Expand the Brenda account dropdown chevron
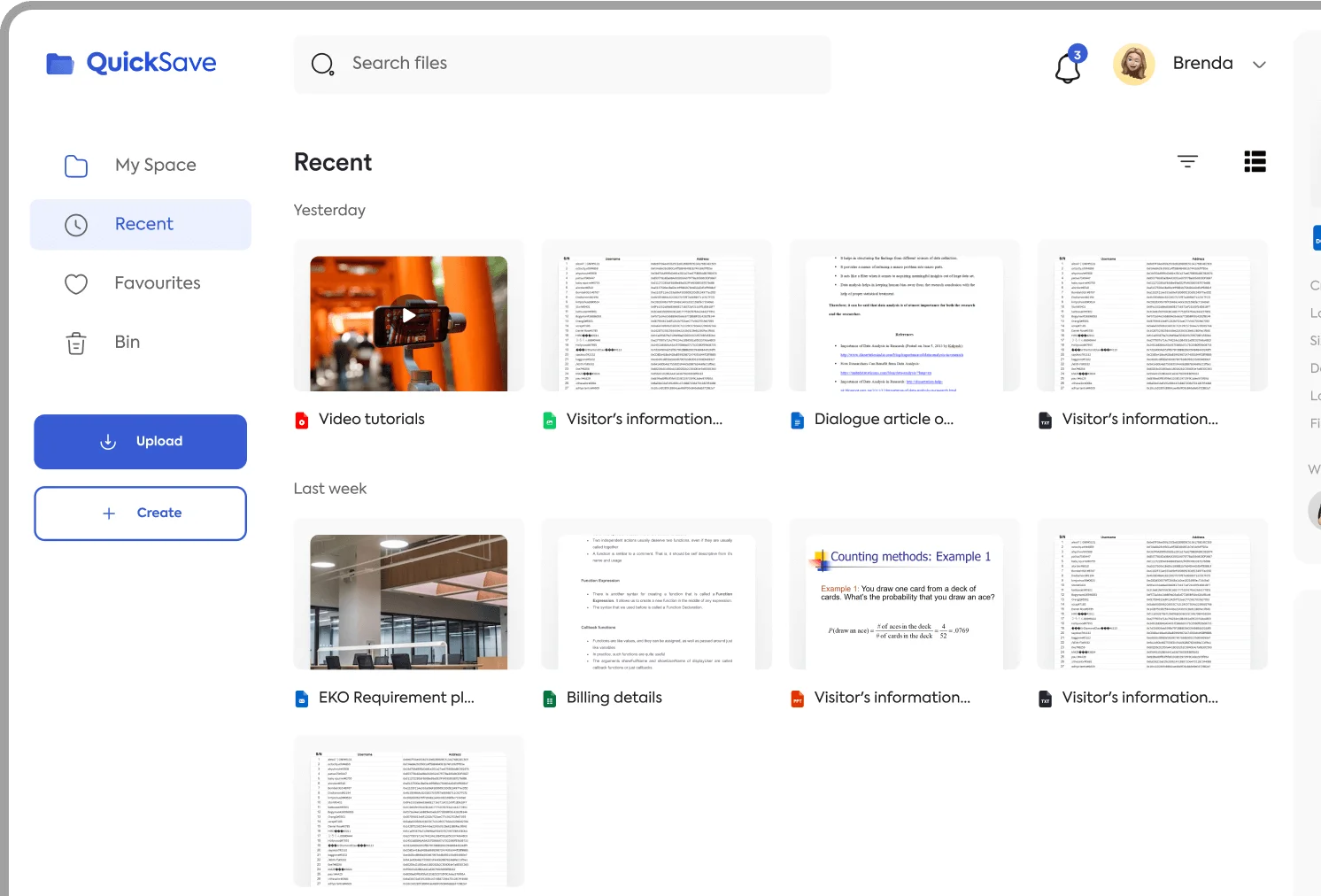 point(1259,65)
